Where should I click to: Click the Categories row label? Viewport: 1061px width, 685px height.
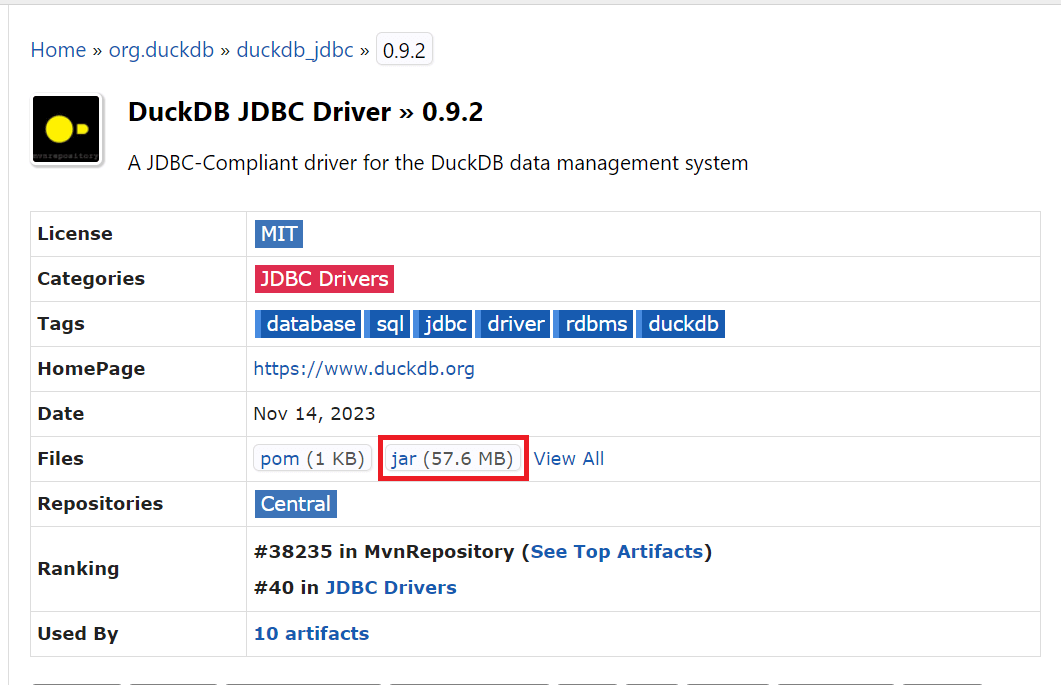[x=91, y=279]
